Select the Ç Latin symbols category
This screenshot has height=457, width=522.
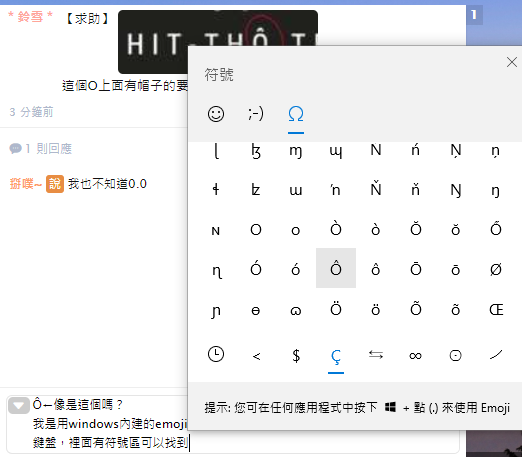click(336, 357)
